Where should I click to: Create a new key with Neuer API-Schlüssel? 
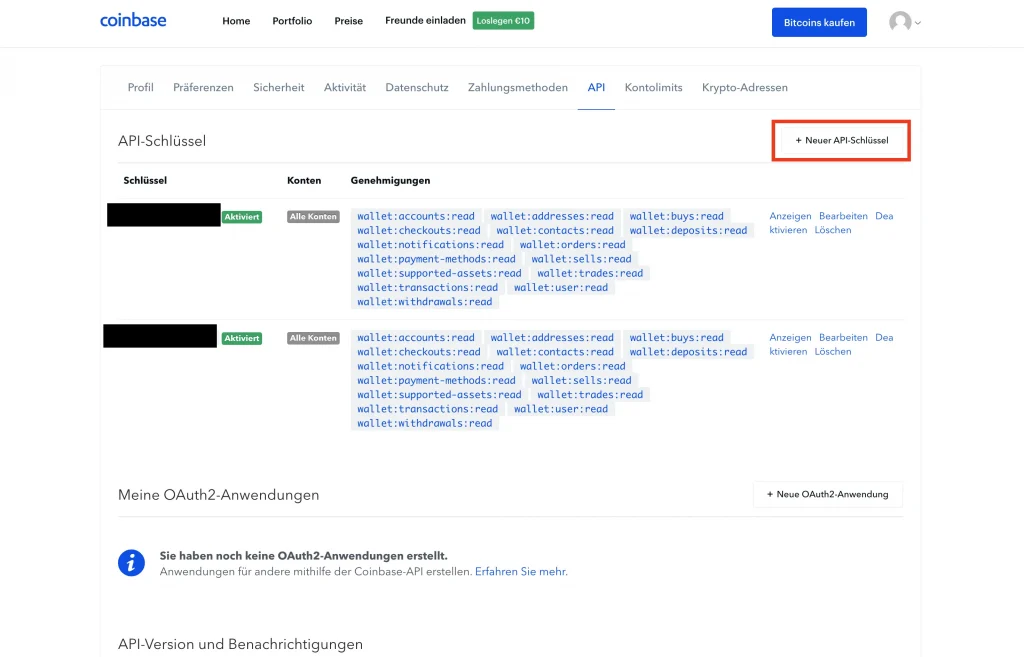tap(841, 141)
